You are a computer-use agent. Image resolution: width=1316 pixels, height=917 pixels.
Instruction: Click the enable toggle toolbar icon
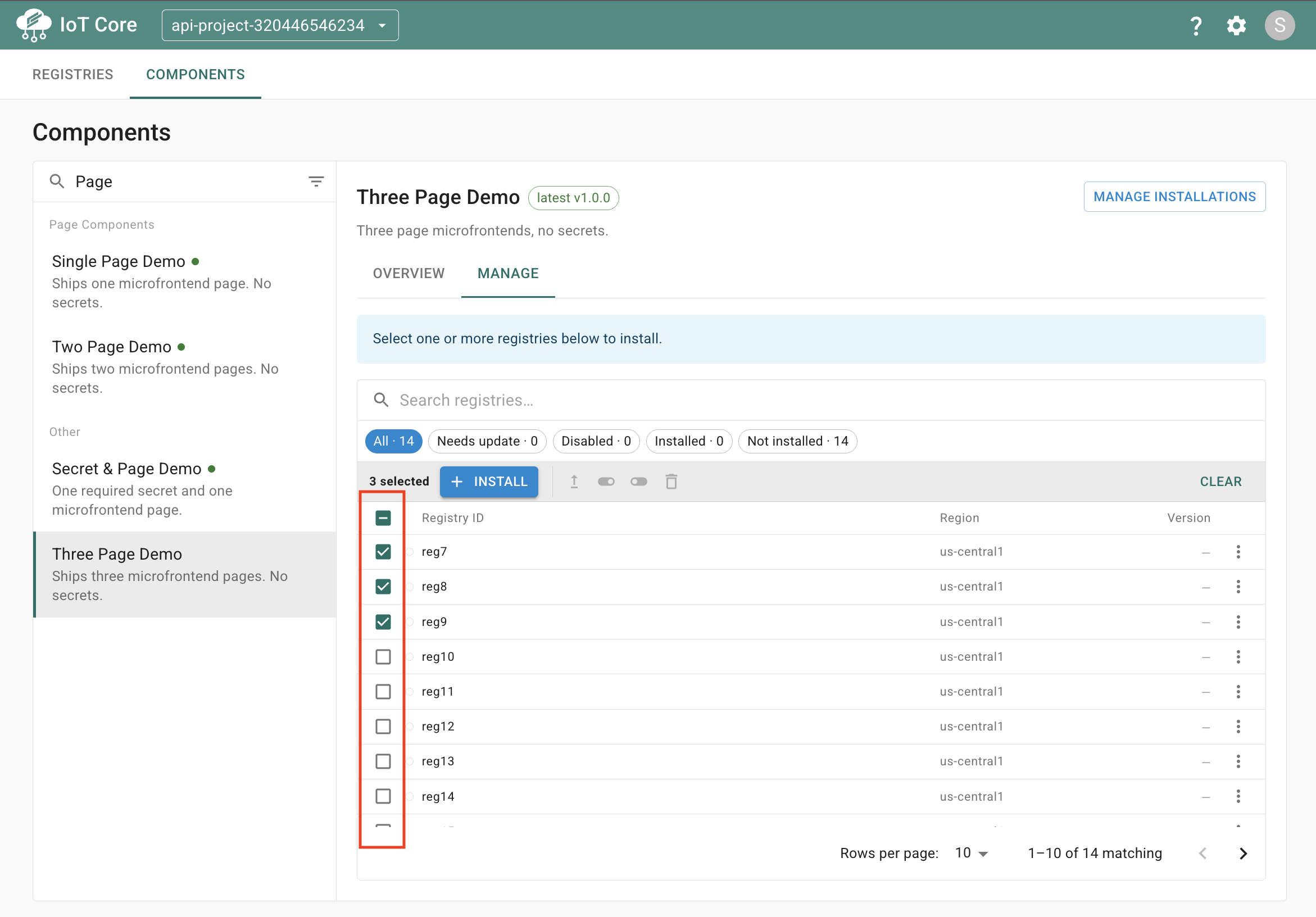point(606,482)
